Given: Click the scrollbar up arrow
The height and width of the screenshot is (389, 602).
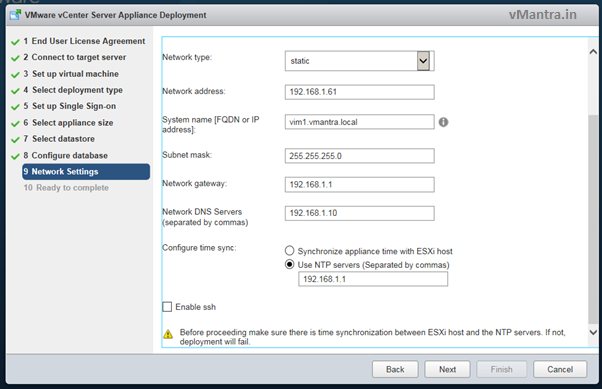Looking at the screenshot, I should pos(593,52).
